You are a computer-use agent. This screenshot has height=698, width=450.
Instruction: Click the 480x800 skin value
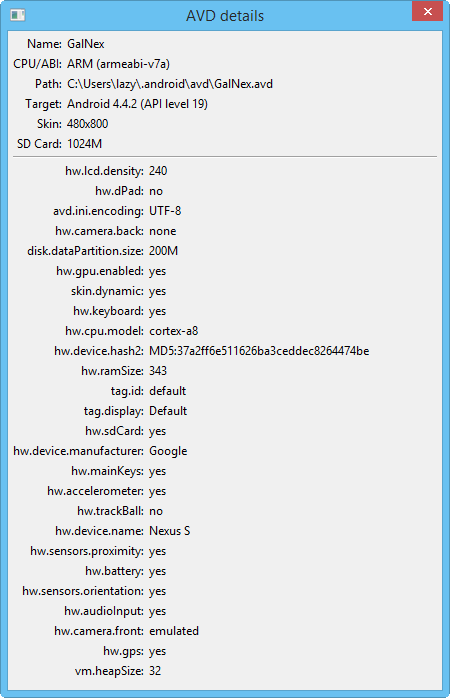pyautogui.click(x=88, y=124)
